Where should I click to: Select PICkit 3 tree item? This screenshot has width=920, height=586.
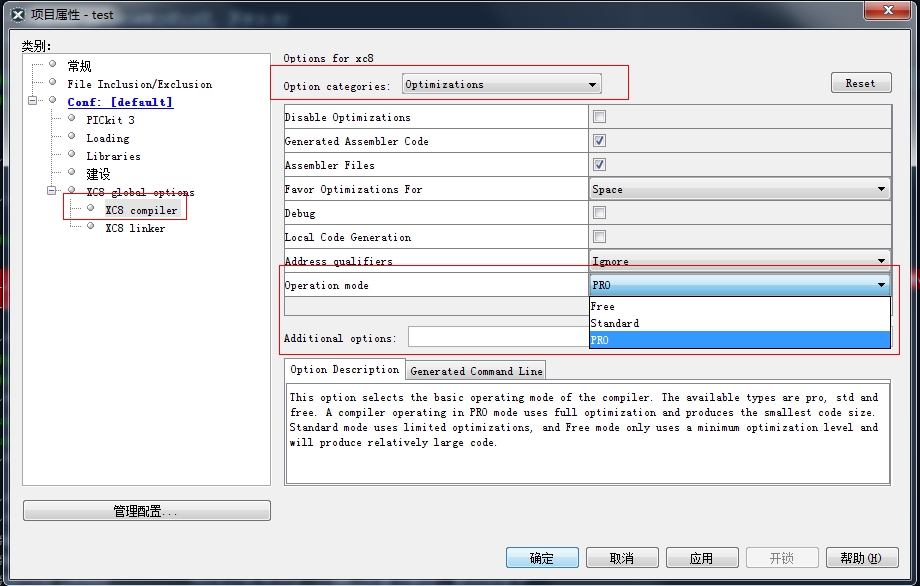click(110, 120)
